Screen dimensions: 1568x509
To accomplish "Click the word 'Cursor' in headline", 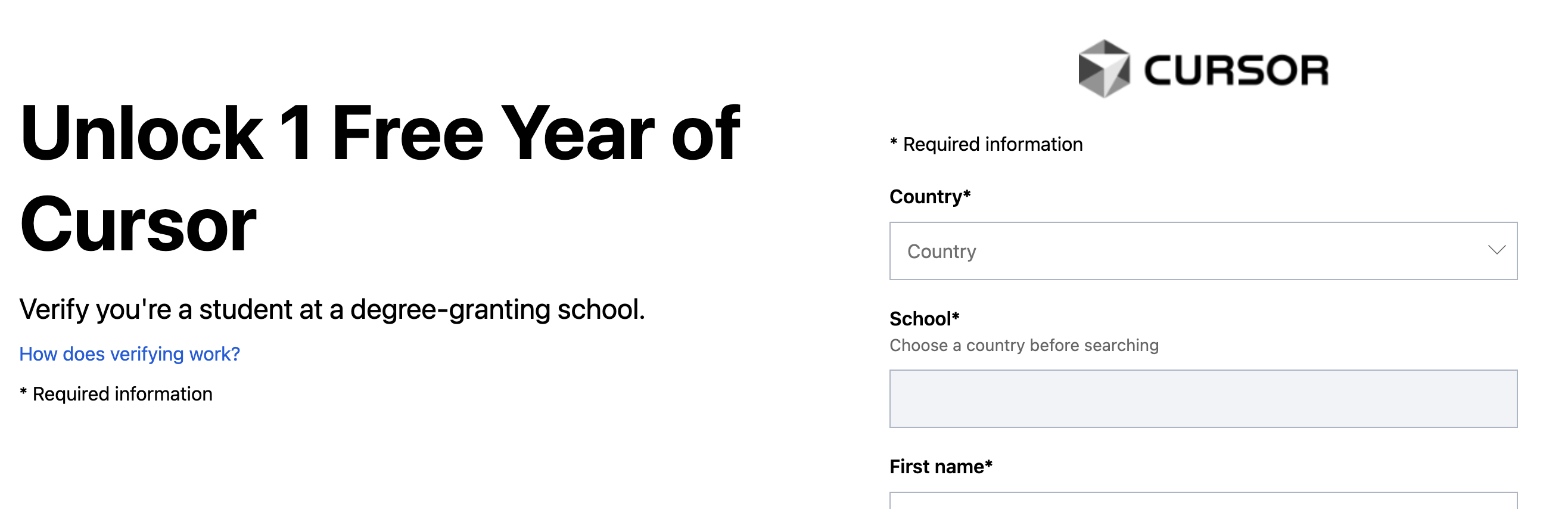I will point(138,224).
